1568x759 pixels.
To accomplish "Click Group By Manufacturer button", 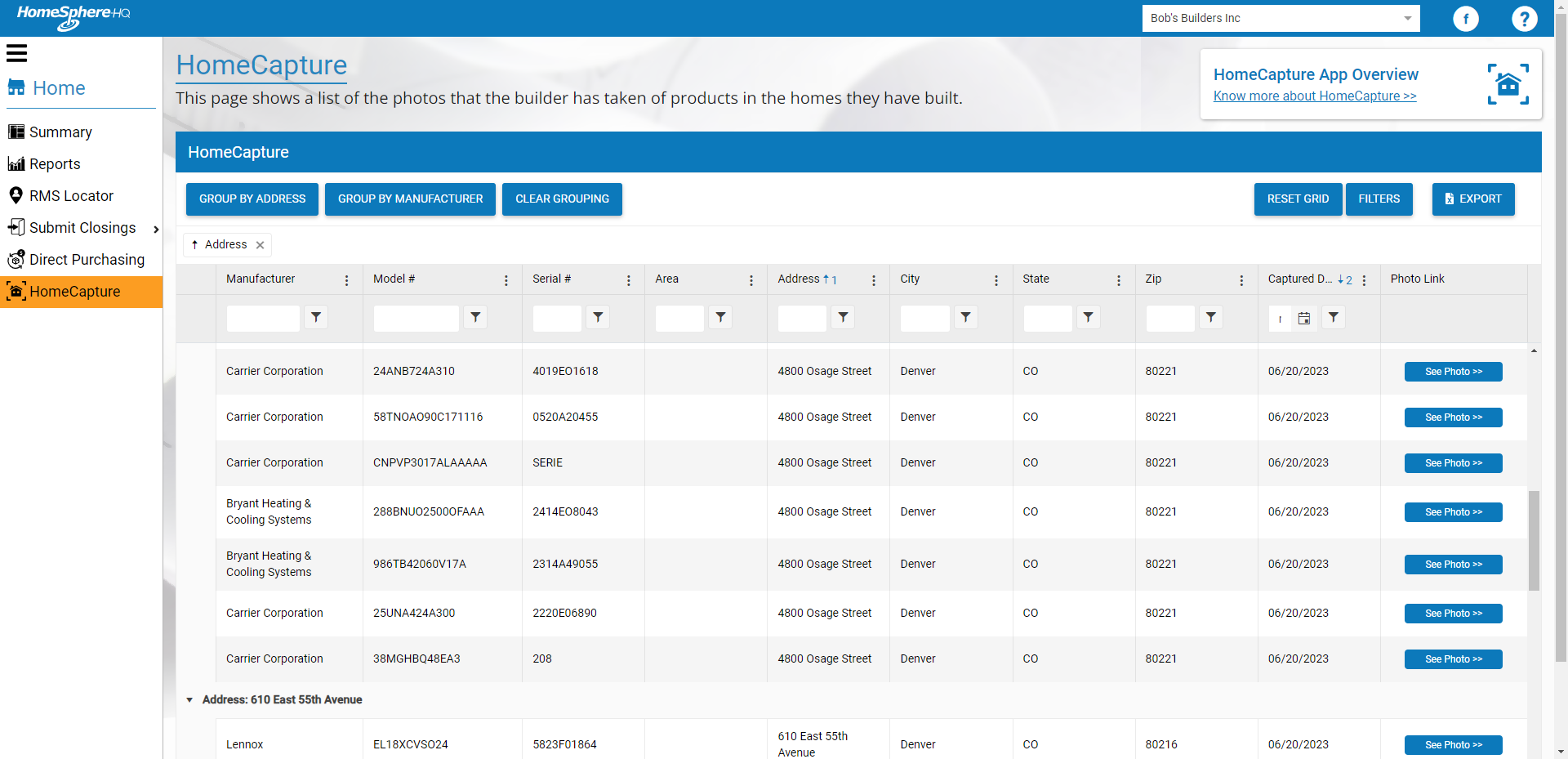I will 410,199.
